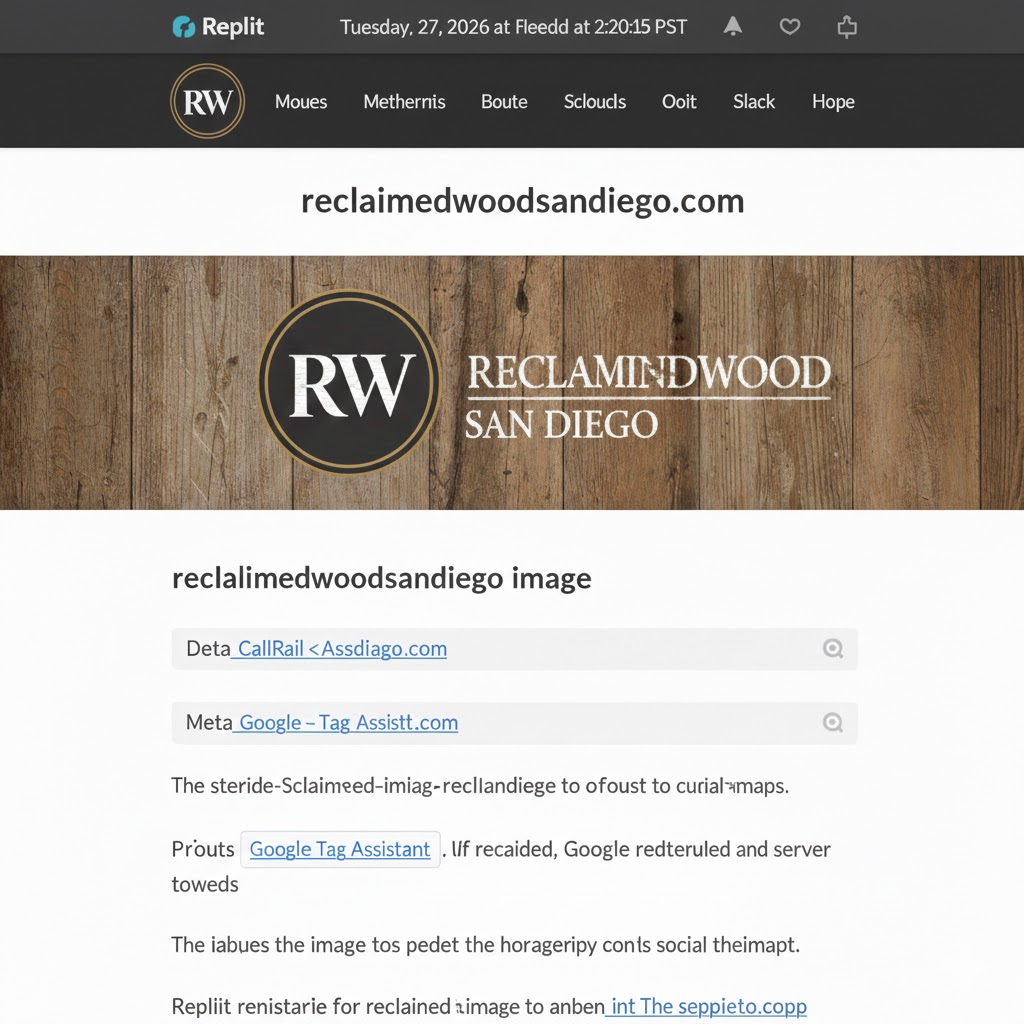Click the round RW logo in navbar
The height and width of the screenshot is (1024, 1024).
(x=208, y=101)
